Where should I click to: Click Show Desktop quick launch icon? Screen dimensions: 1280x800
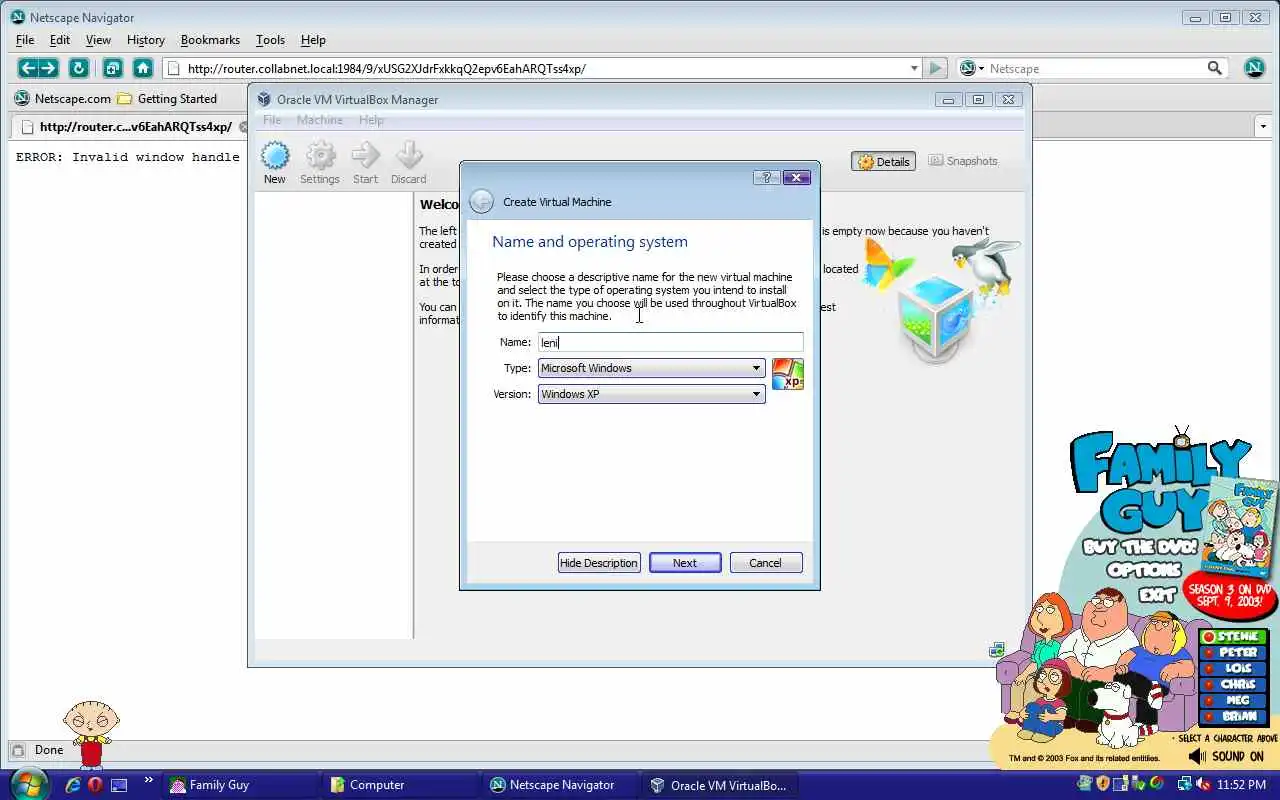pyautogui.click(x=119, y=785)
